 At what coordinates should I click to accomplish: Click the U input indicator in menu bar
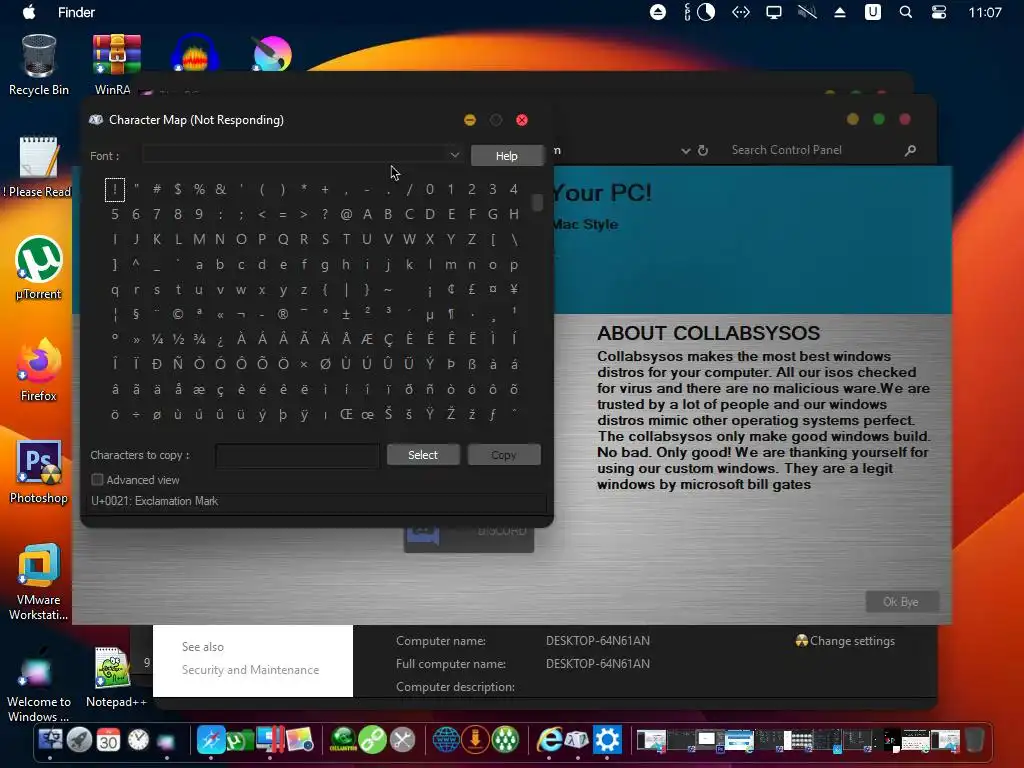coord(872,12)
